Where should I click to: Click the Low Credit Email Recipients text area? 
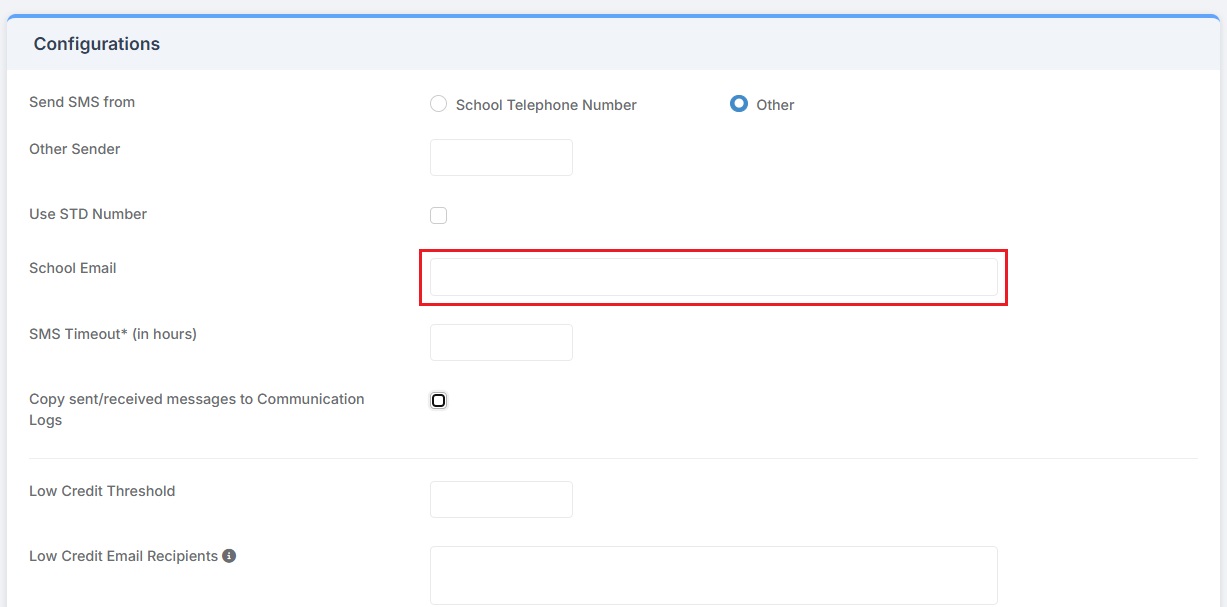(713, 575)
